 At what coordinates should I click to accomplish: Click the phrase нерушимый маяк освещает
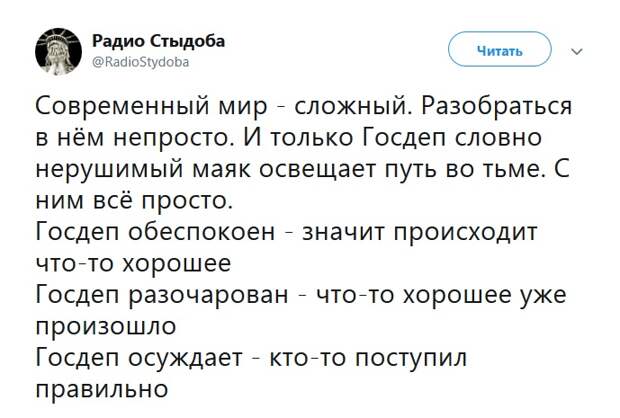tap(207, 170)
